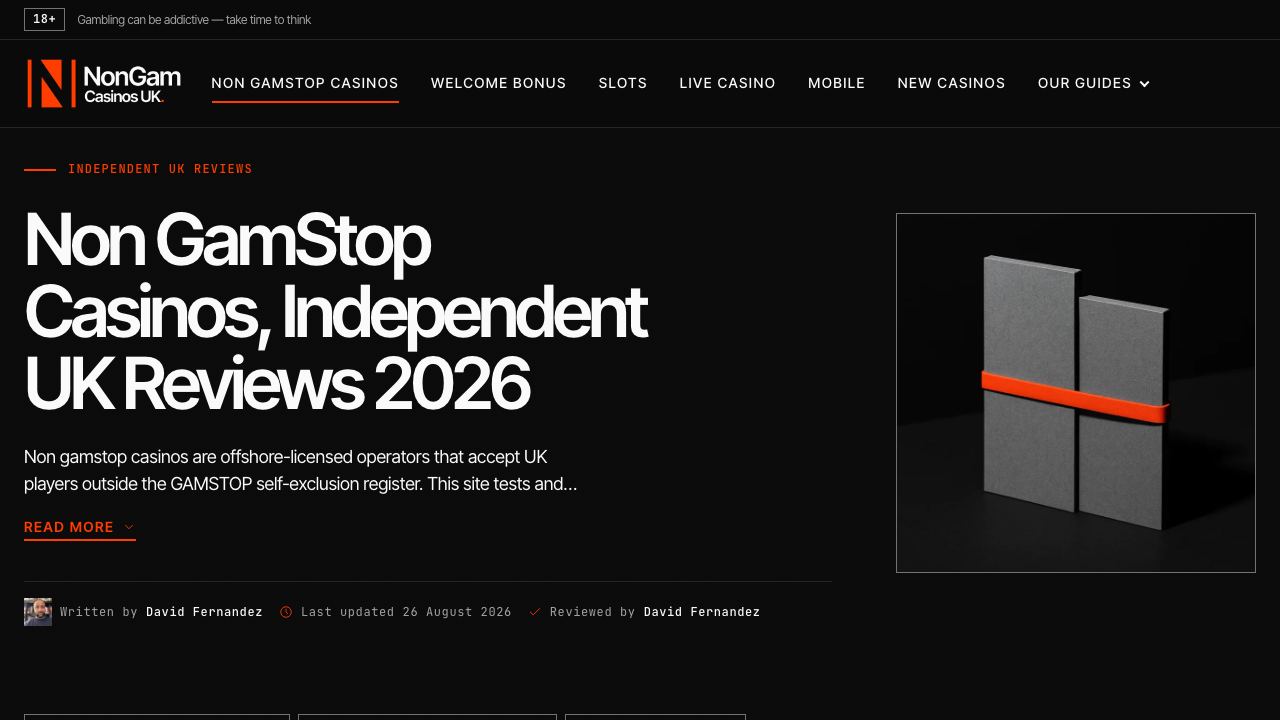This screenshot has width=1280, height=720.
Task: Click the clock icon beside Last updated
Action: click(x=286, y=612)
